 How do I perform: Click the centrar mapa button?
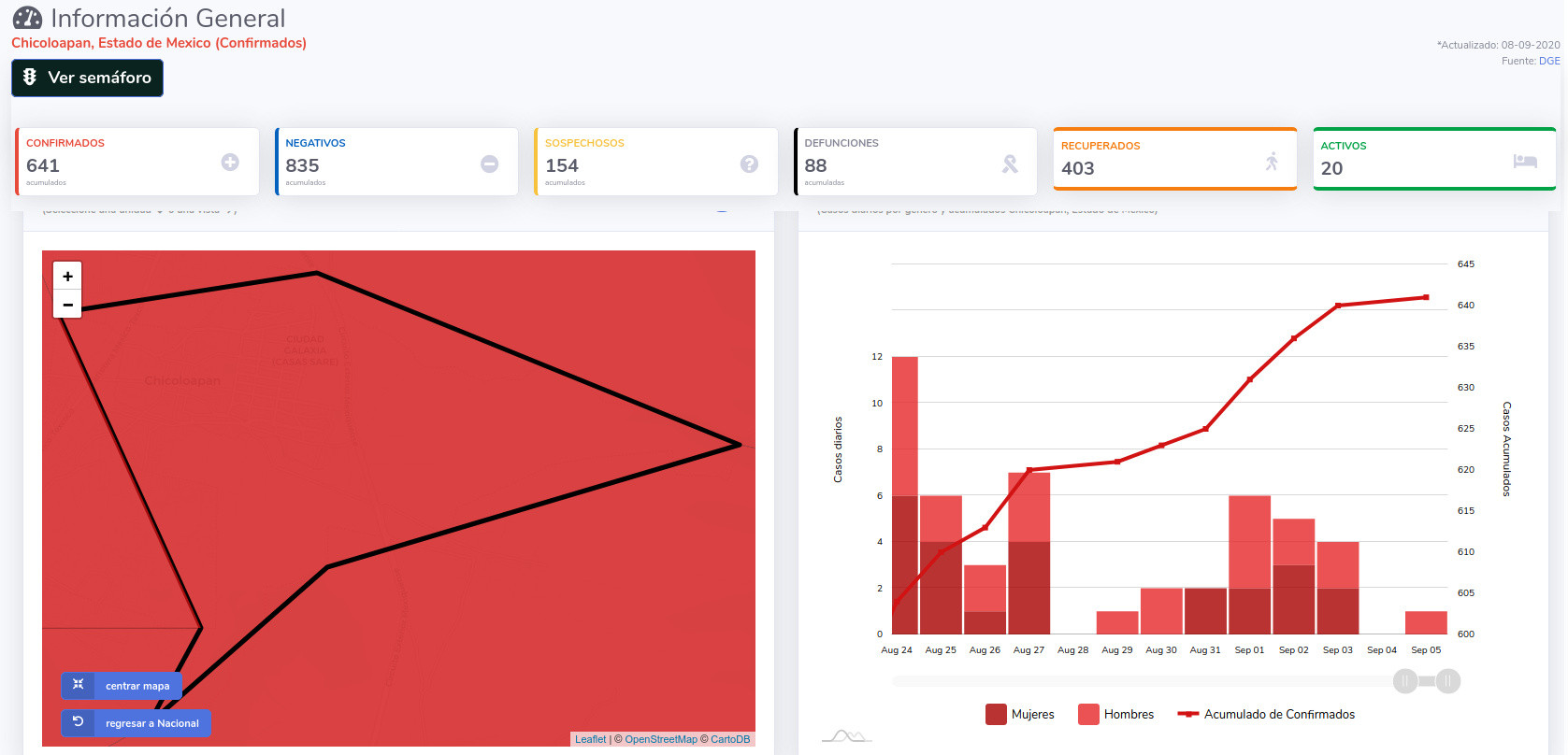122,686
